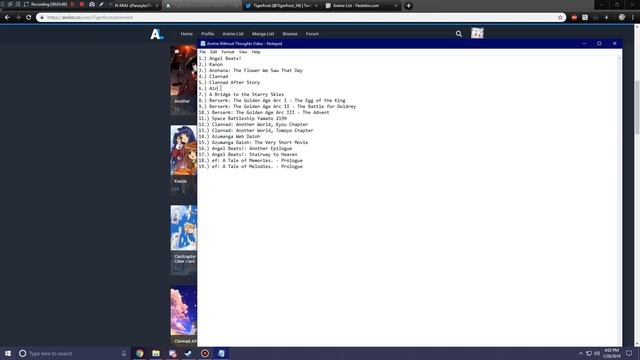This screenshot has height=360, width=640.
Task: Go back with the browser back arrow
Action: click(x=7, y=18)
